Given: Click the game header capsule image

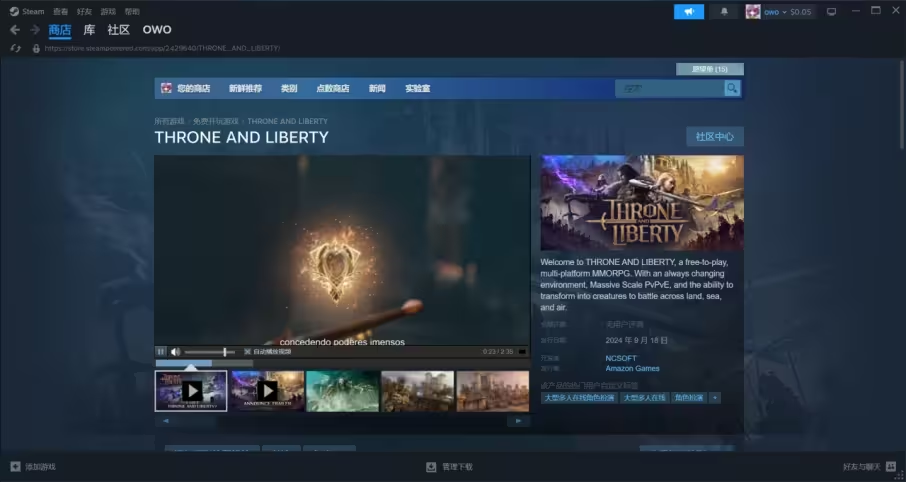Looking at the screenshot, I should pyautogui.click(x=642, y=203).
